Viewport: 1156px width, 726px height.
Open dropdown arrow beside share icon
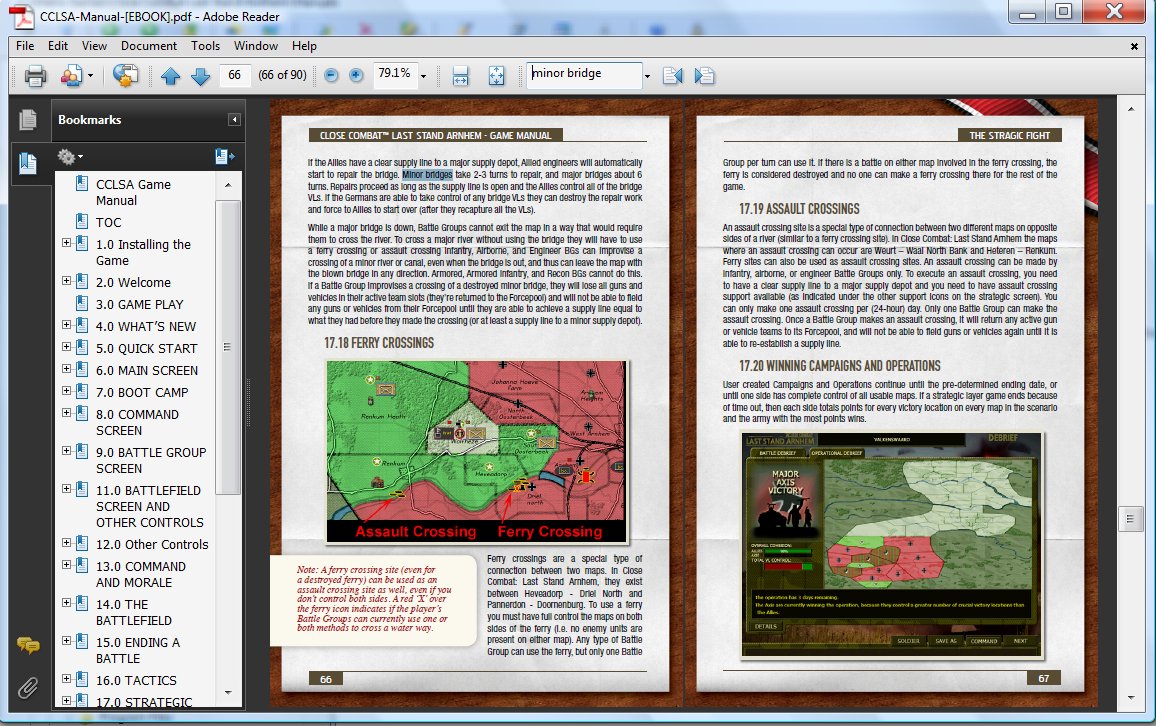(x=90, y=76)
